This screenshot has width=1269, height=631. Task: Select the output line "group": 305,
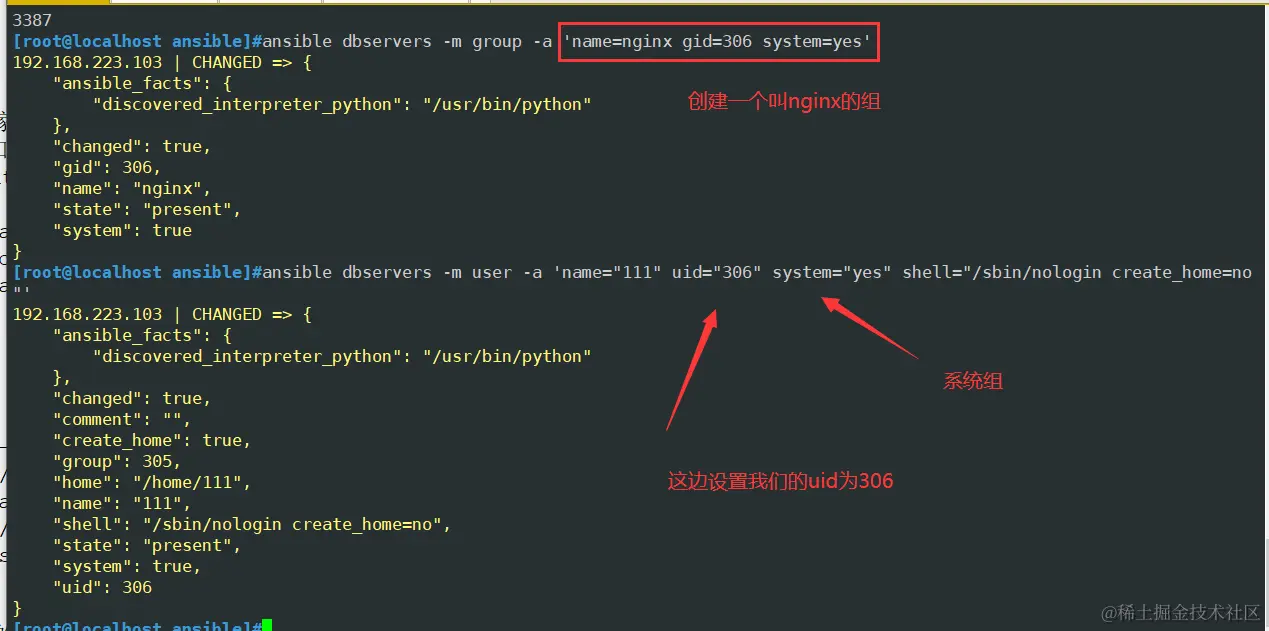click(x=117, y=461)
